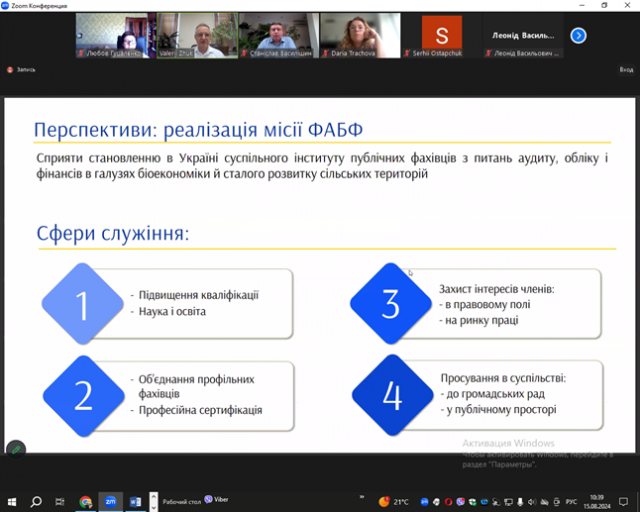640x512 pixels.
Task: Switch to Microsoft Word from taskbar
Action: tap(135, 502)
